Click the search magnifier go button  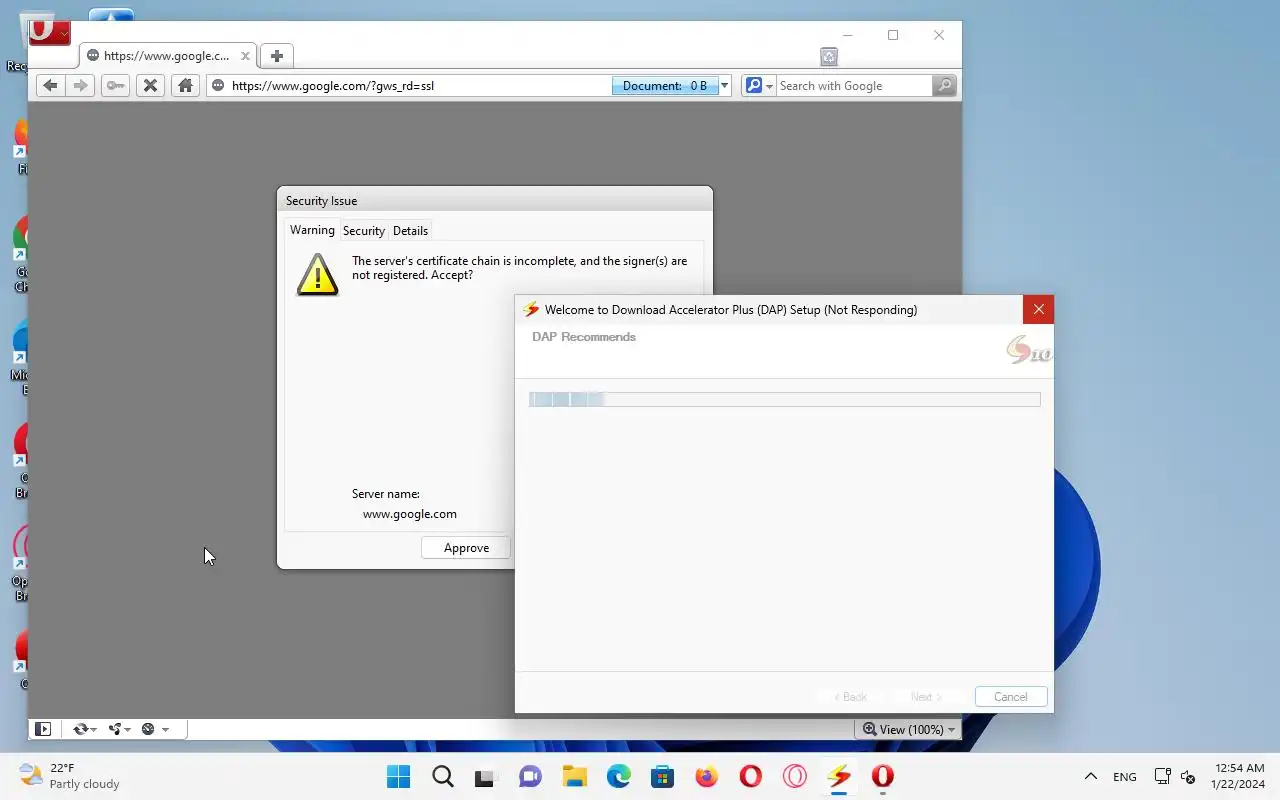(944, 86)
